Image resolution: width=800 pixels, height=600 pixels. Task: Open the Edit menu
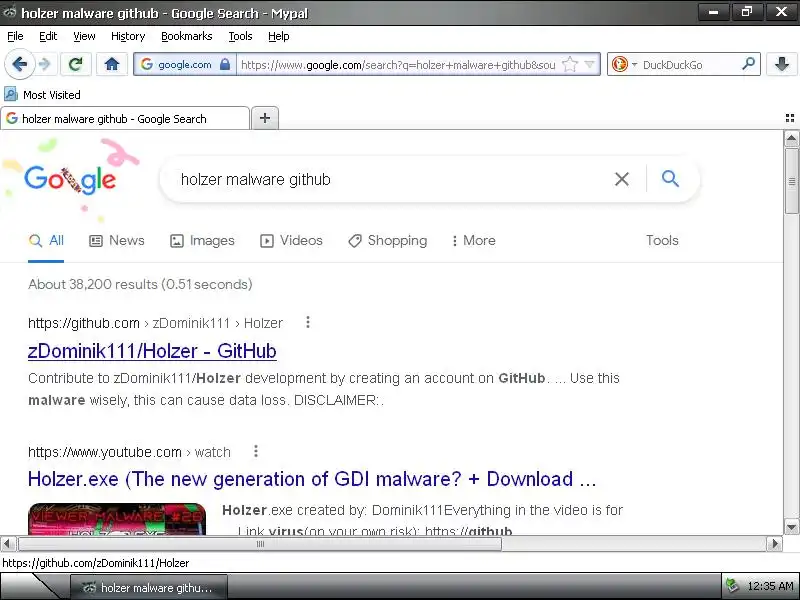click(48, 36)
